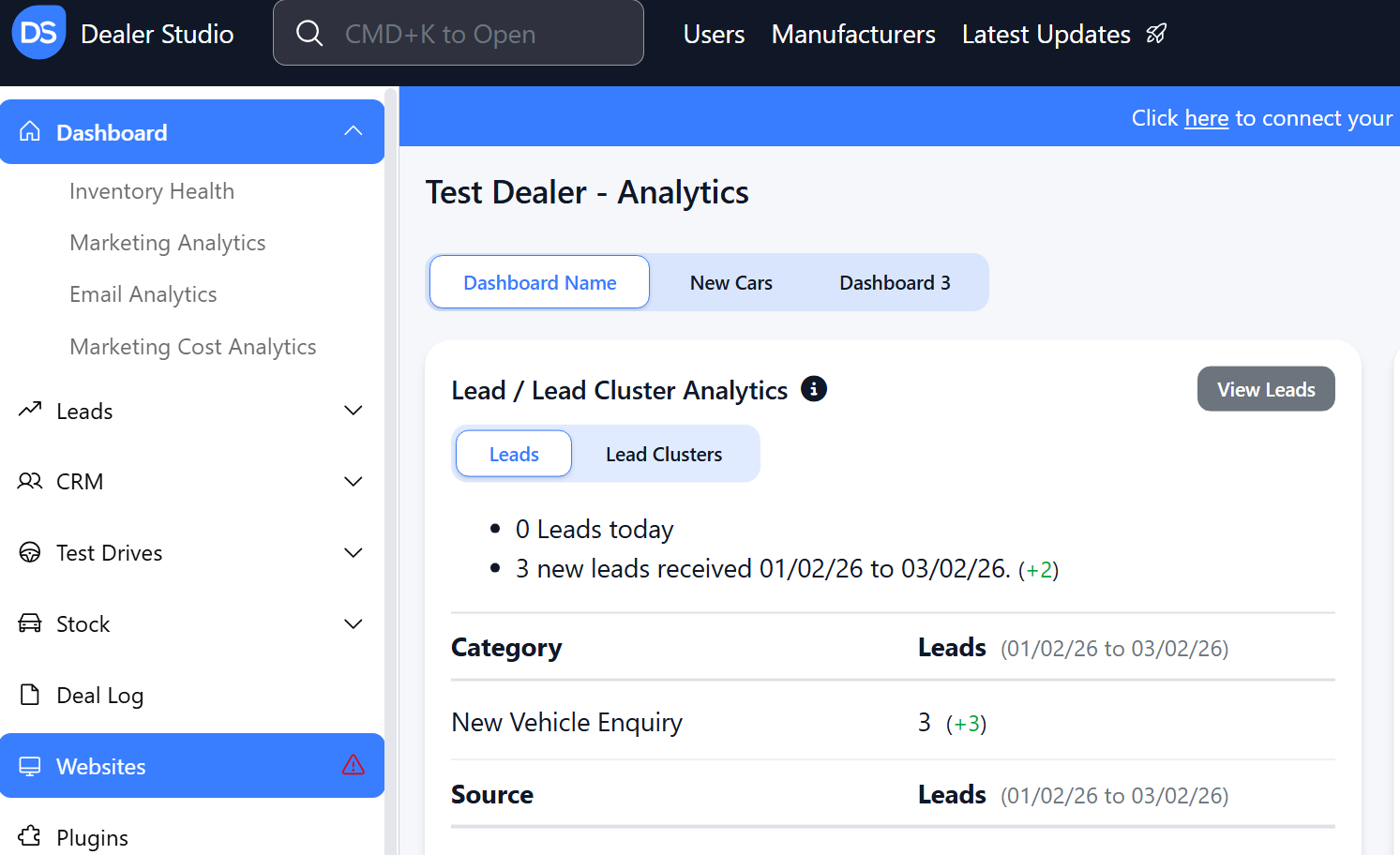This screenshot has height=855, width=1400.
Task: Select the Leads tab in analytics card
Action: click(514, 454)
